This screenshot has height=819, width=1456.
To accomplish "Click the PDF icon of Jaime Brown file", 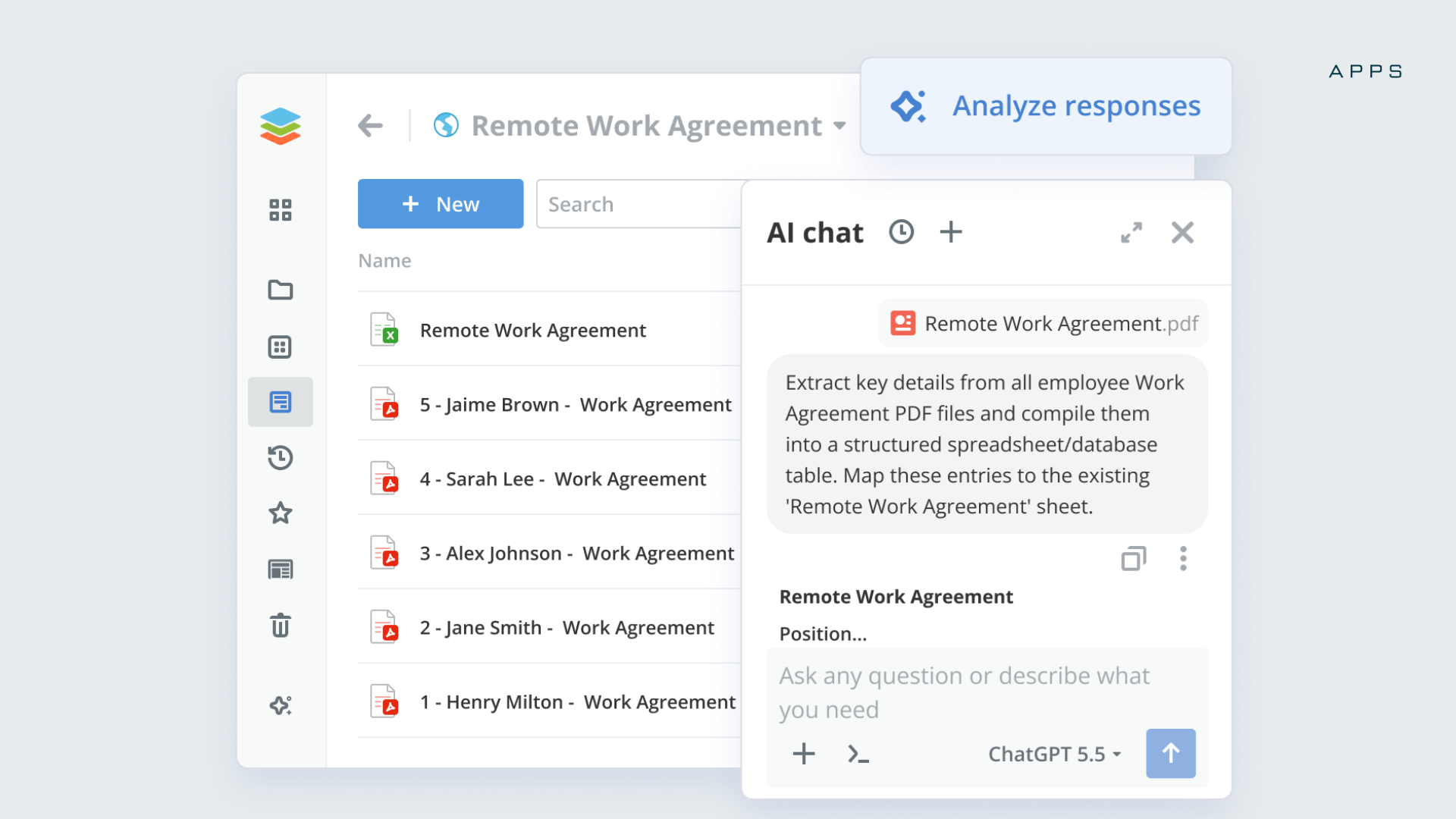I will coord(384,404).
